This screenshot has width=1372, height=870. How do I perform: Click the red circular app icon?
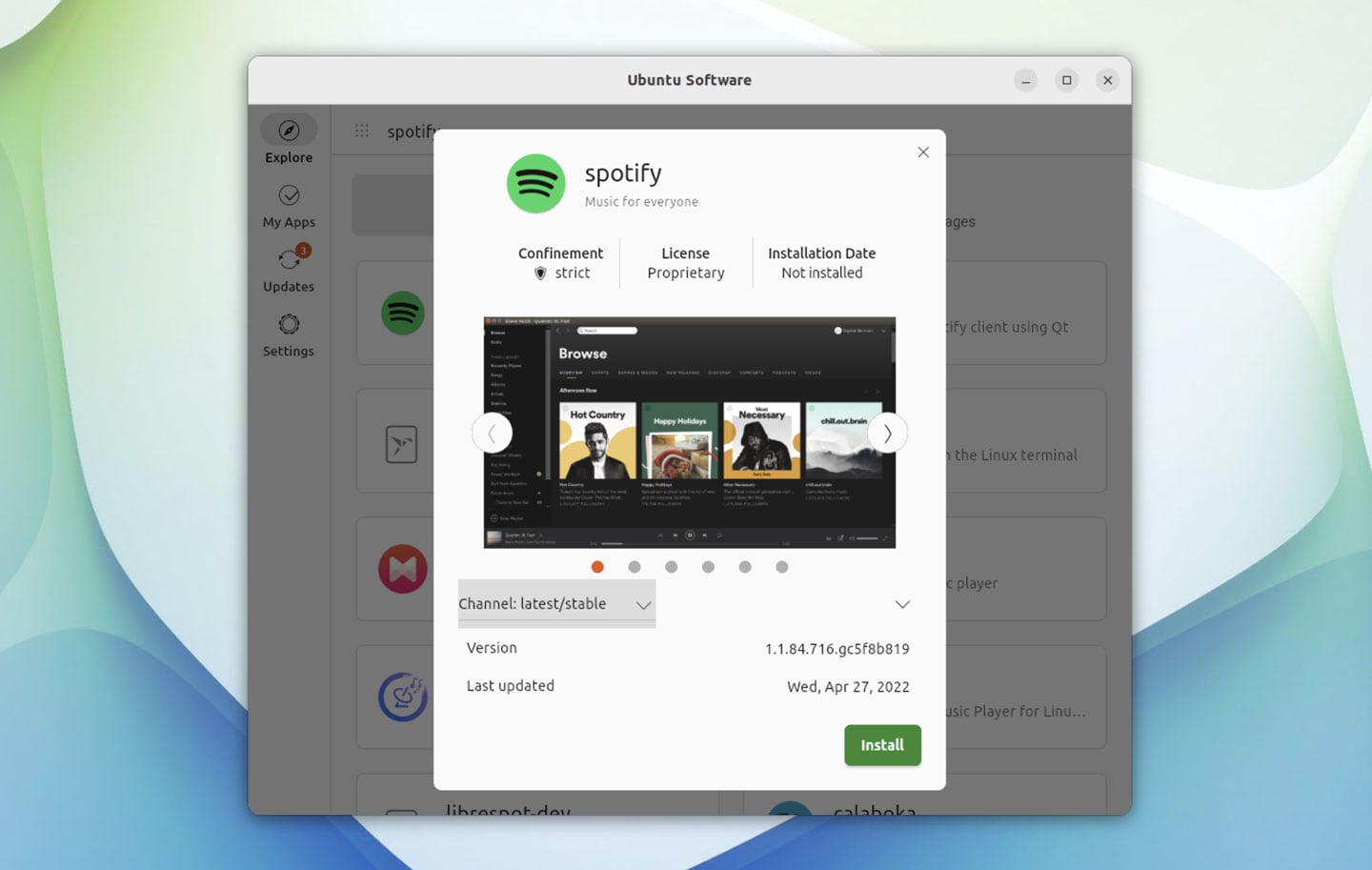pos(402,569)
